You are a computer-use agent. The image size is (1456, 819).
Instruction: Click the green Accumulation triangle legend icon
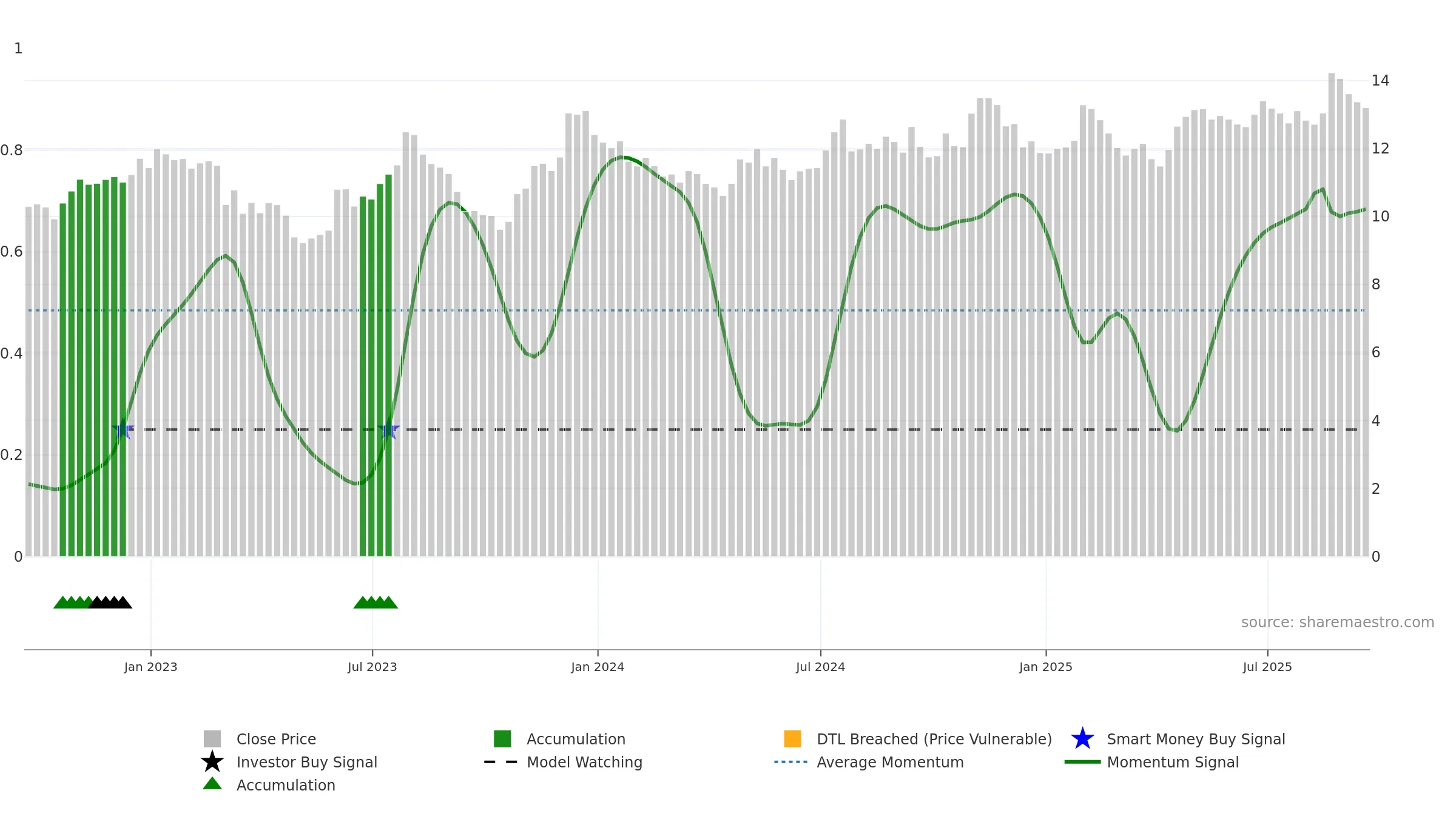click(212, 784)
